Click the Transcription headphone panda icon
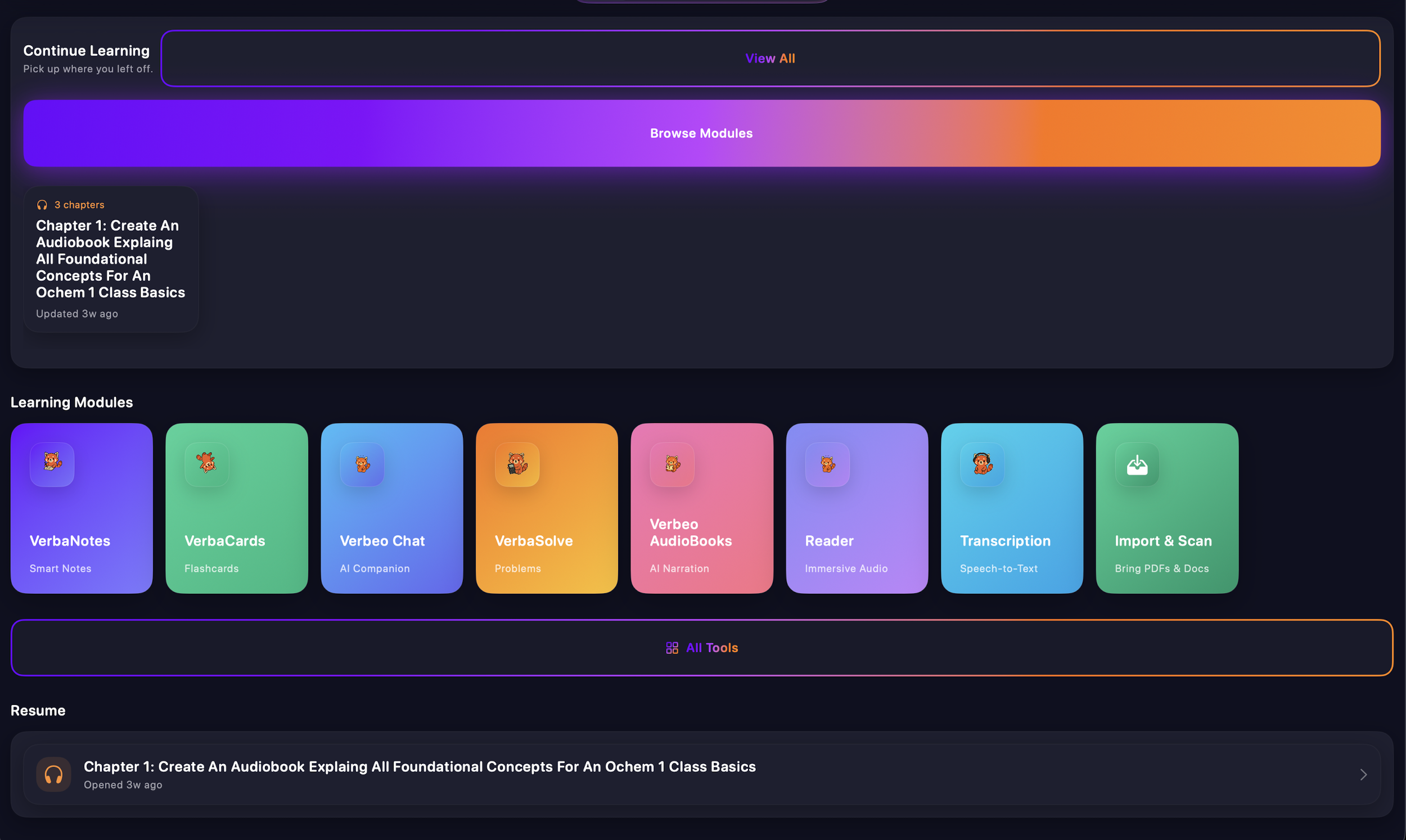The width and height of the screenshot is (1406, 840). [983, 464]
